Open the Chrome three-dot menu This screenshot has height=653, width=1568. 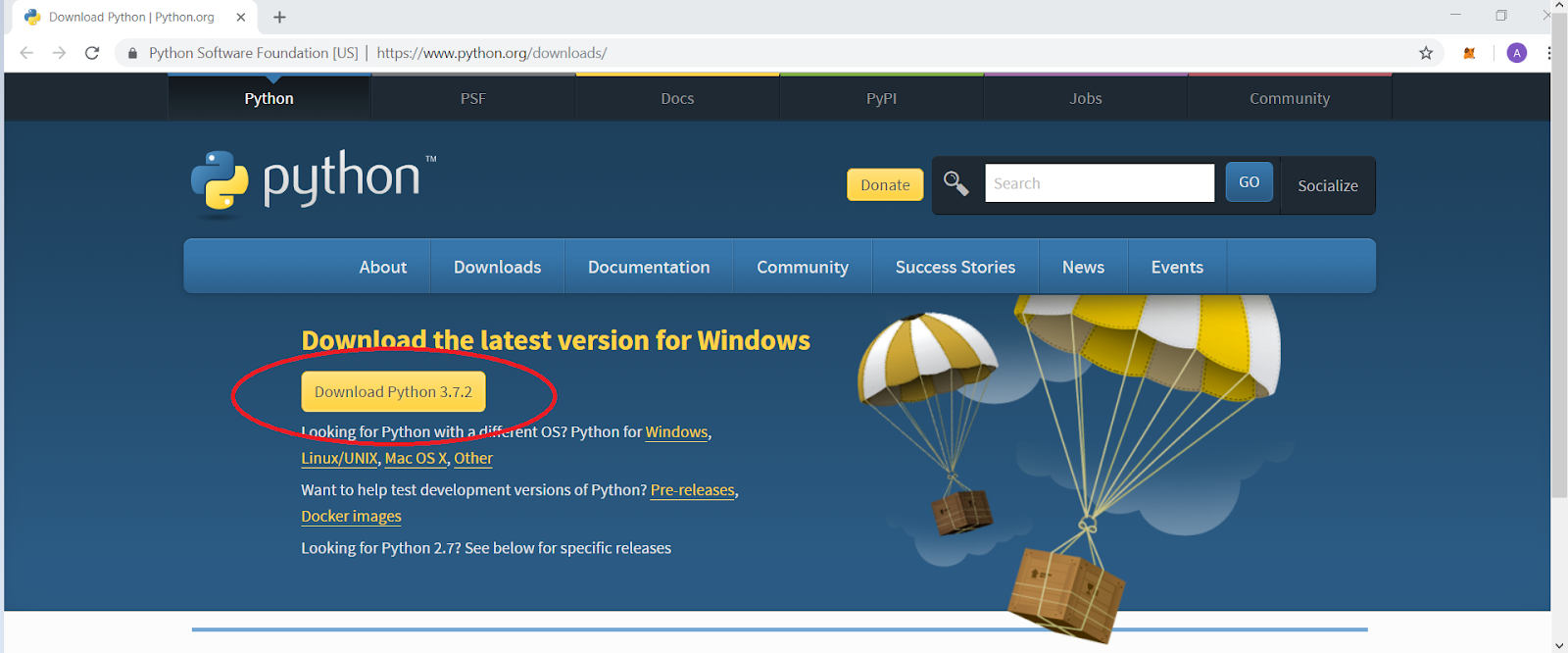pyautogui.click(x=1548, y=53)
